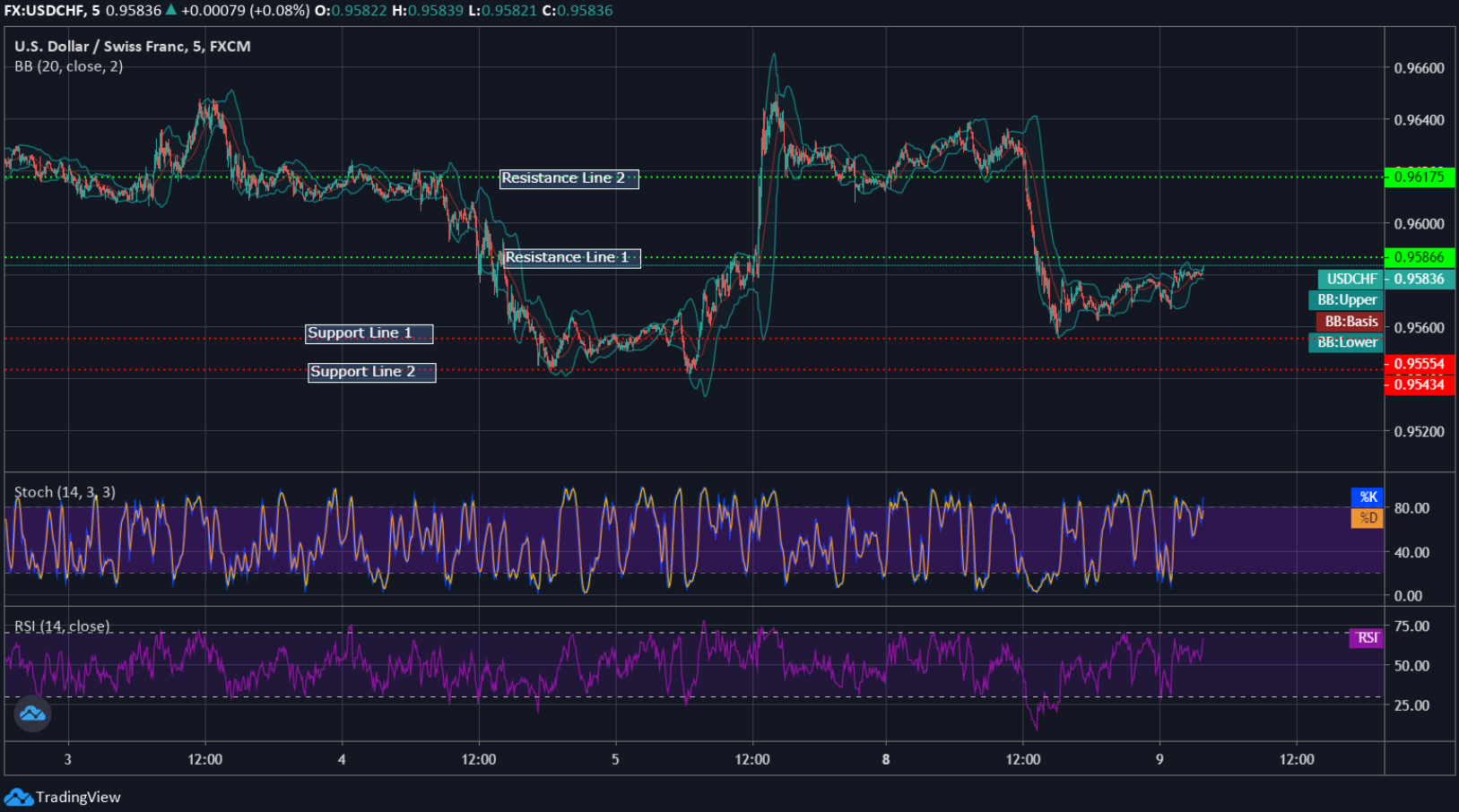Click the Resistance Line 2 label
The width and height of the screenshot is (1459, 812).
569,178
